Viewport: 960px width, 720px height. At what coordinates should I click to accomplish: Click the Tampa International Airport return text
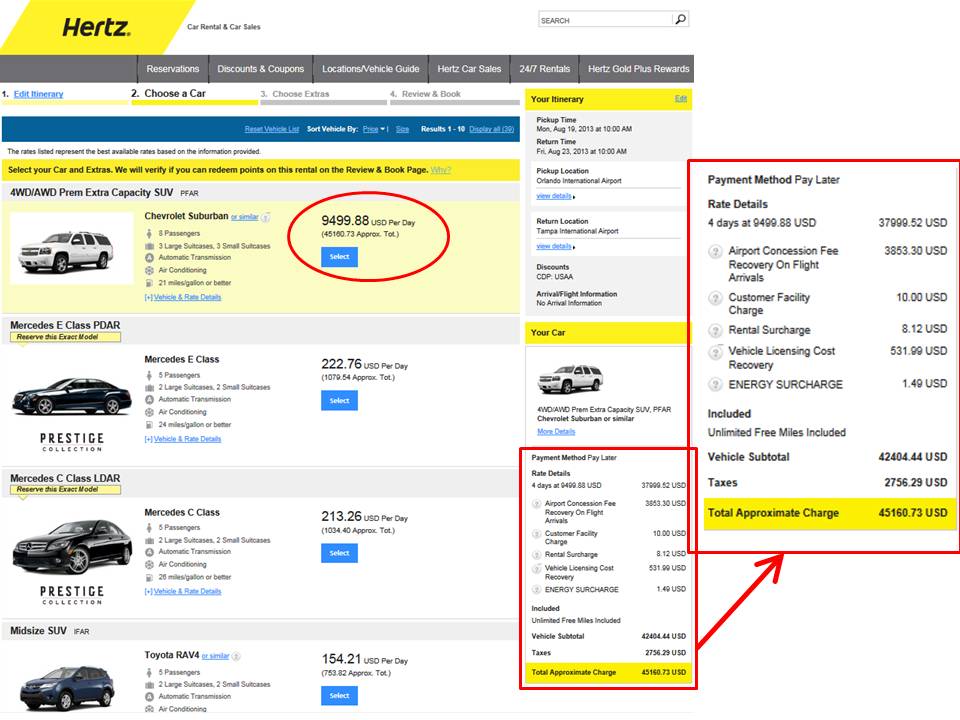577,231
